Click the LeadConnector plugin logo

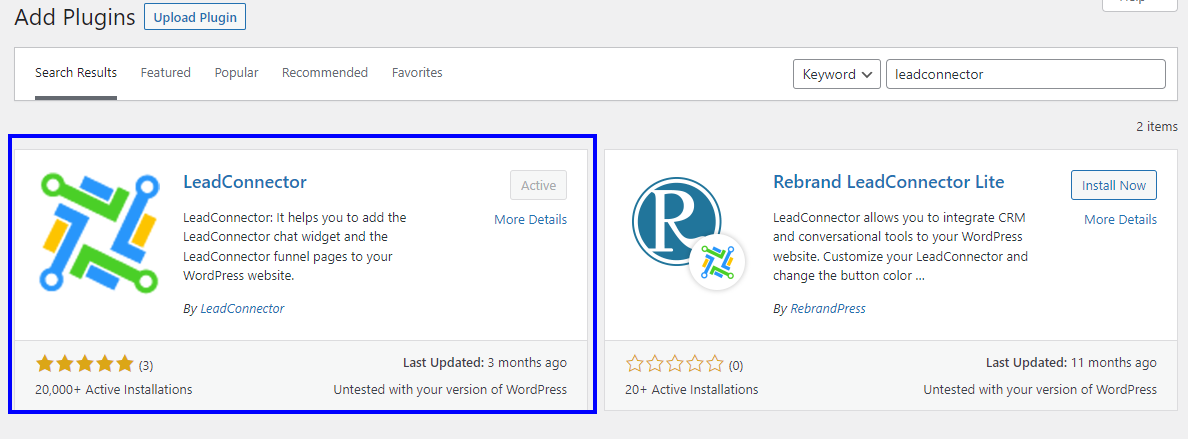pyautogui.click(x=98, y=232)
